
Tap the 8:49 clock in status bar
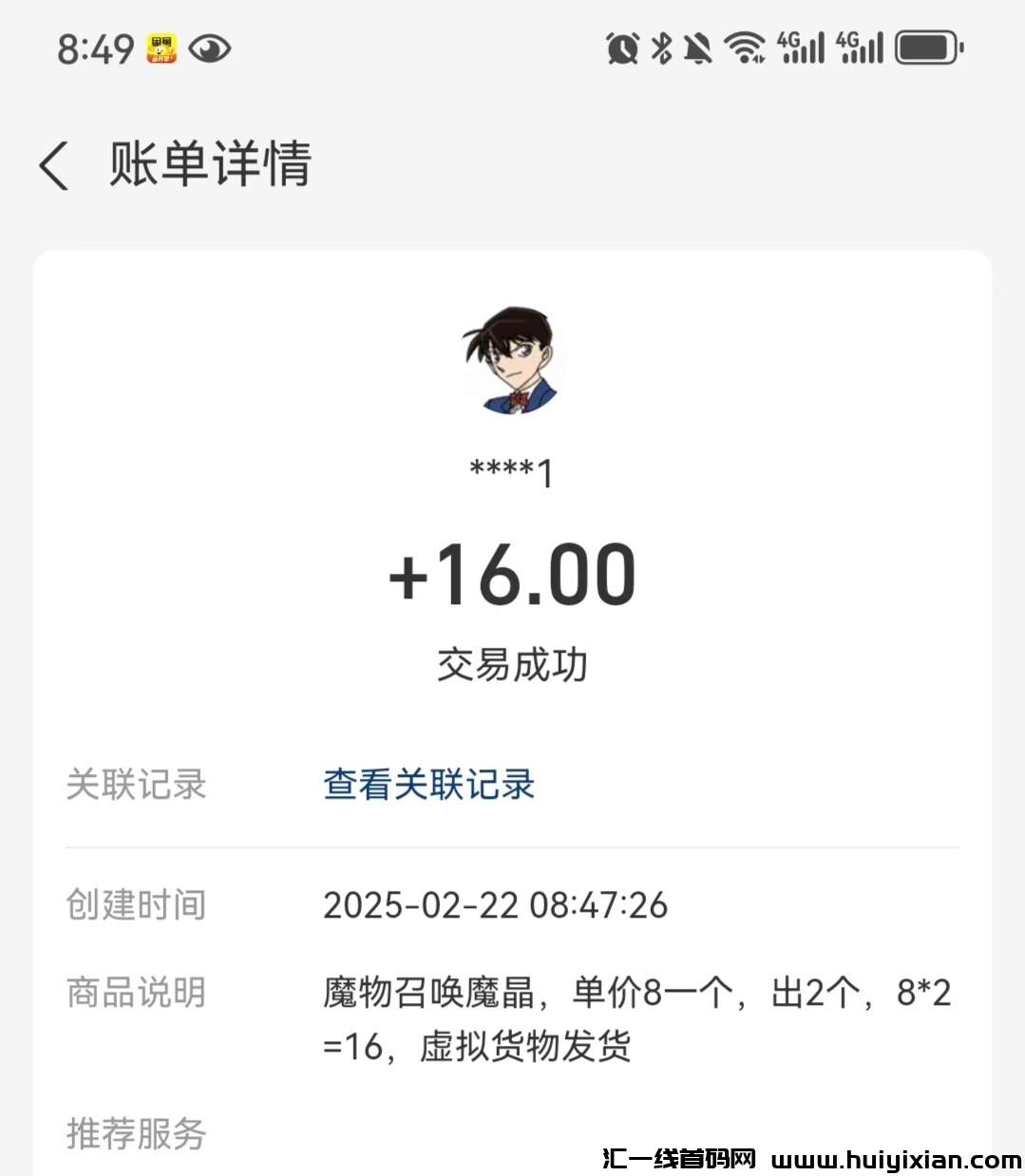click(x=95, y=48)
